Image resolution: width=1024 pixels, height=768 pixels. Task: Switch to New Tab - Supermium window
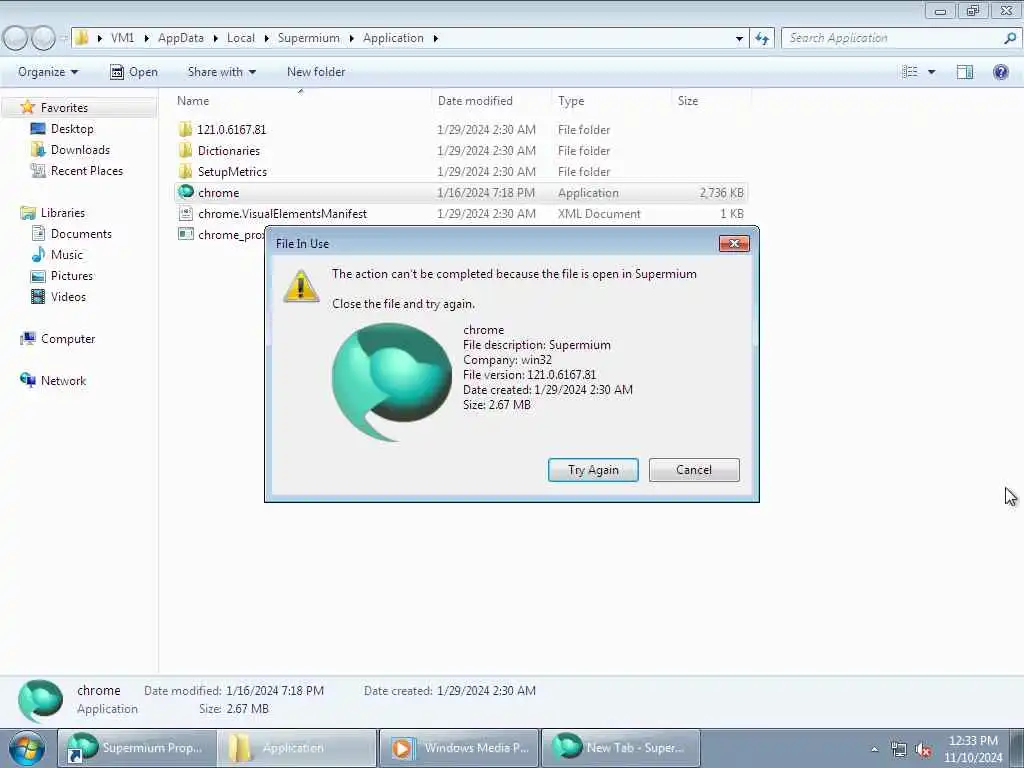tap(620, 748)
